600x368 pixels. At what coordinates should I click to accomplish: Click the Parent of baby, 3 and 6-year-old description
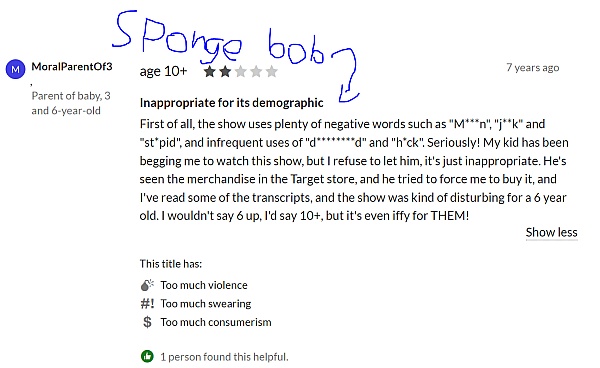pyautogui.click(x=71, y=103)
